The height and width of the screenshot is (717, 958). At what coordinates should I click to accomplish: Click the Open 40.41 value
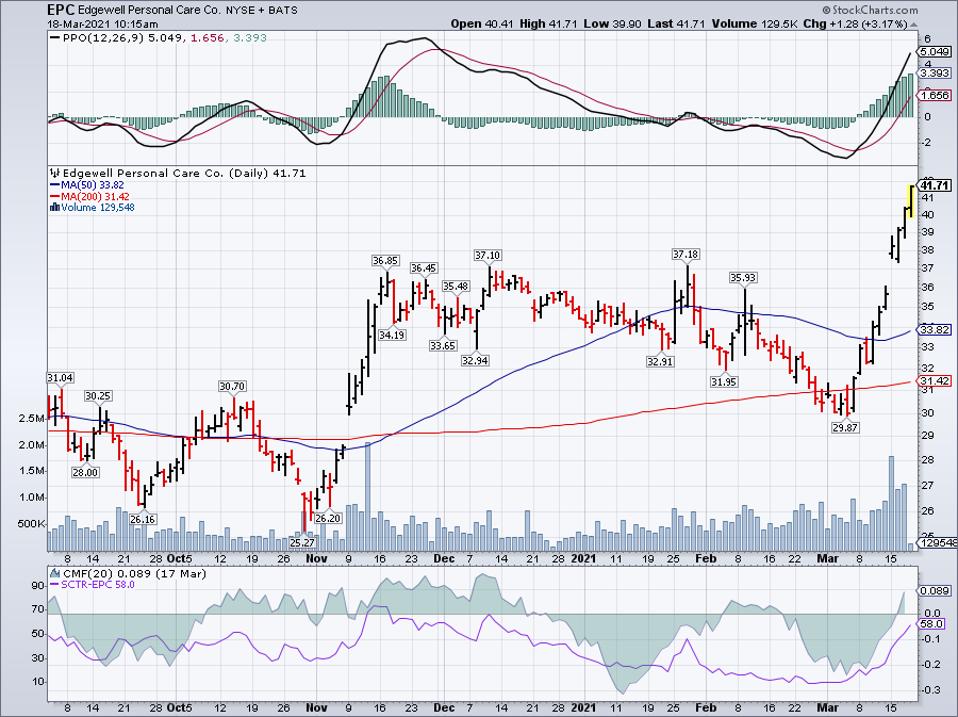(483, 24)
